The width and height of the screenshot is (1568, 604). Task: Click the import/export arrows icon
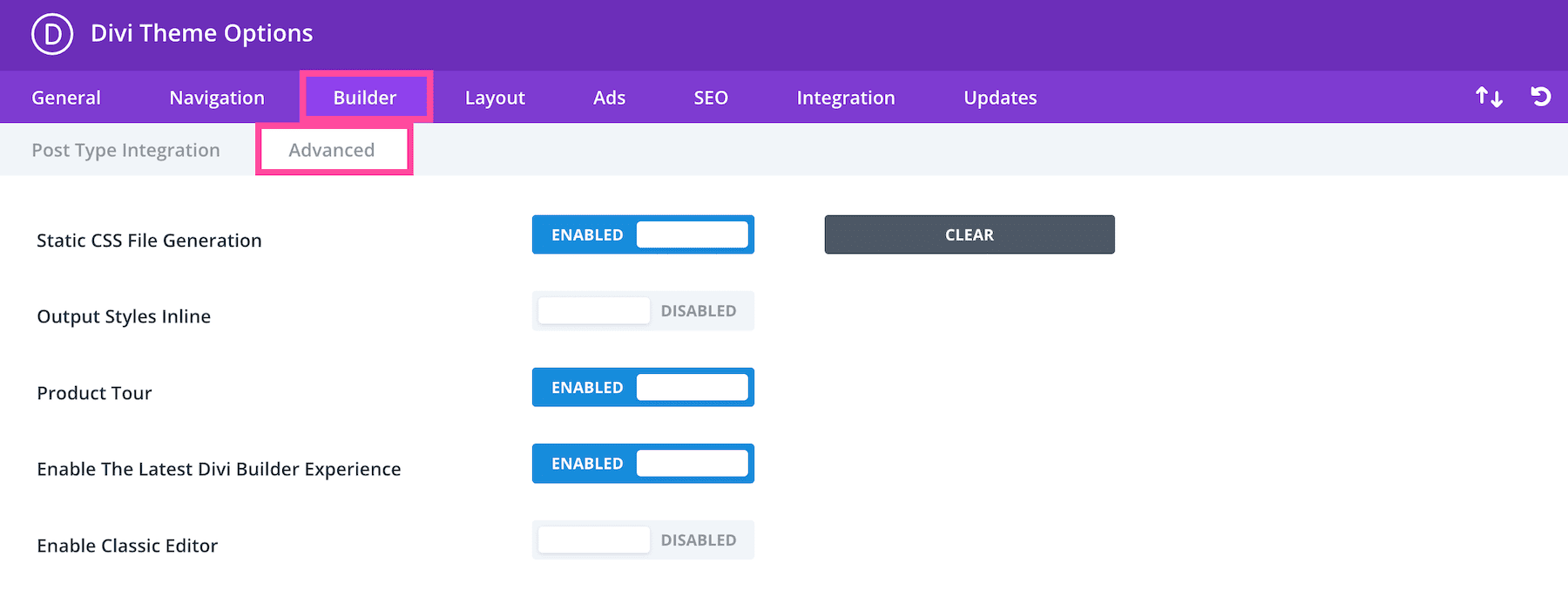(1489, 97)
